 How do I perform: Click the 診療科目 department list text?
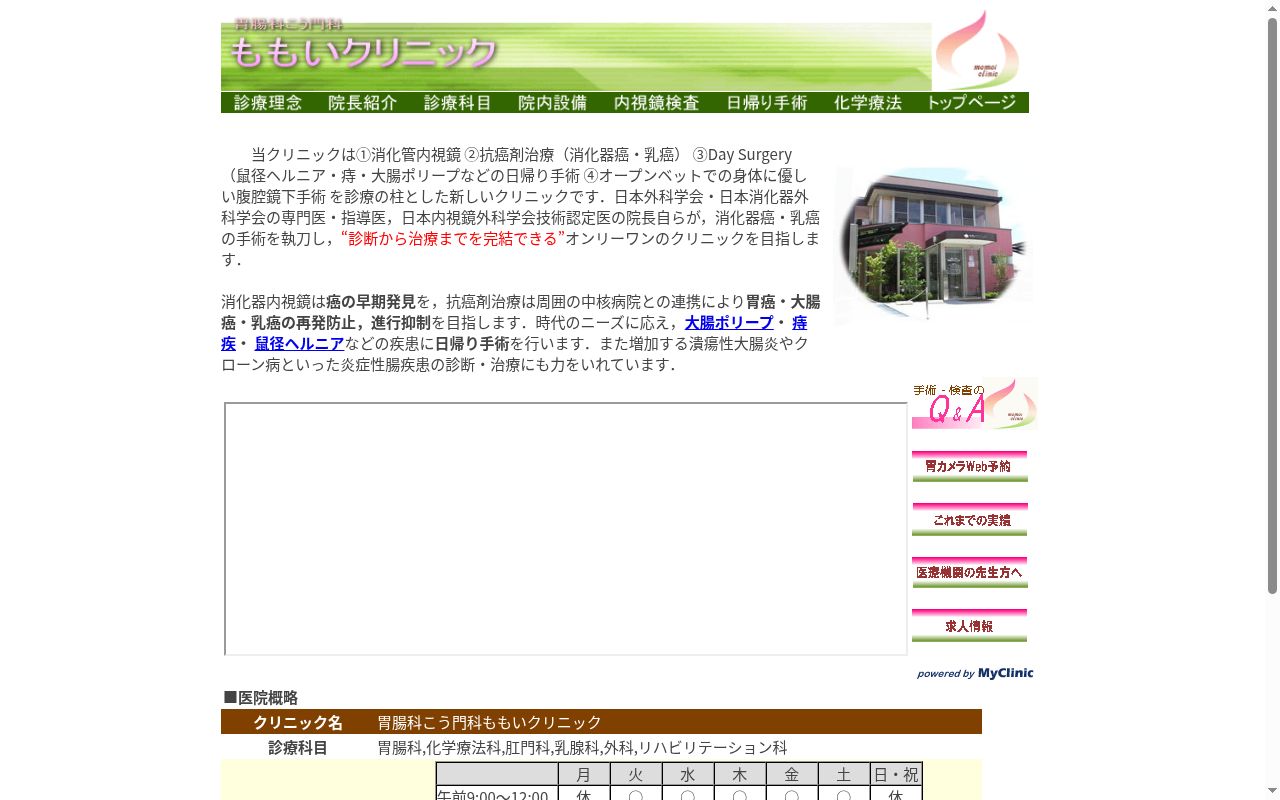[x=582, y=747]
